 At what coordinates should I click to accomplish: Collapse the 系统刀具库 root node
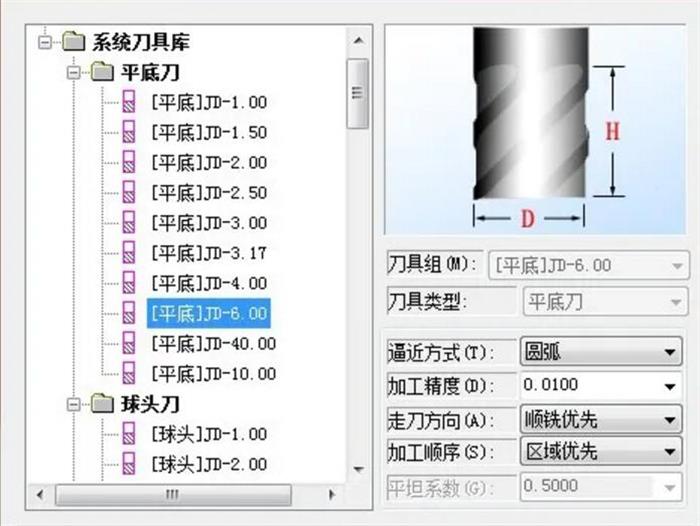45,42
